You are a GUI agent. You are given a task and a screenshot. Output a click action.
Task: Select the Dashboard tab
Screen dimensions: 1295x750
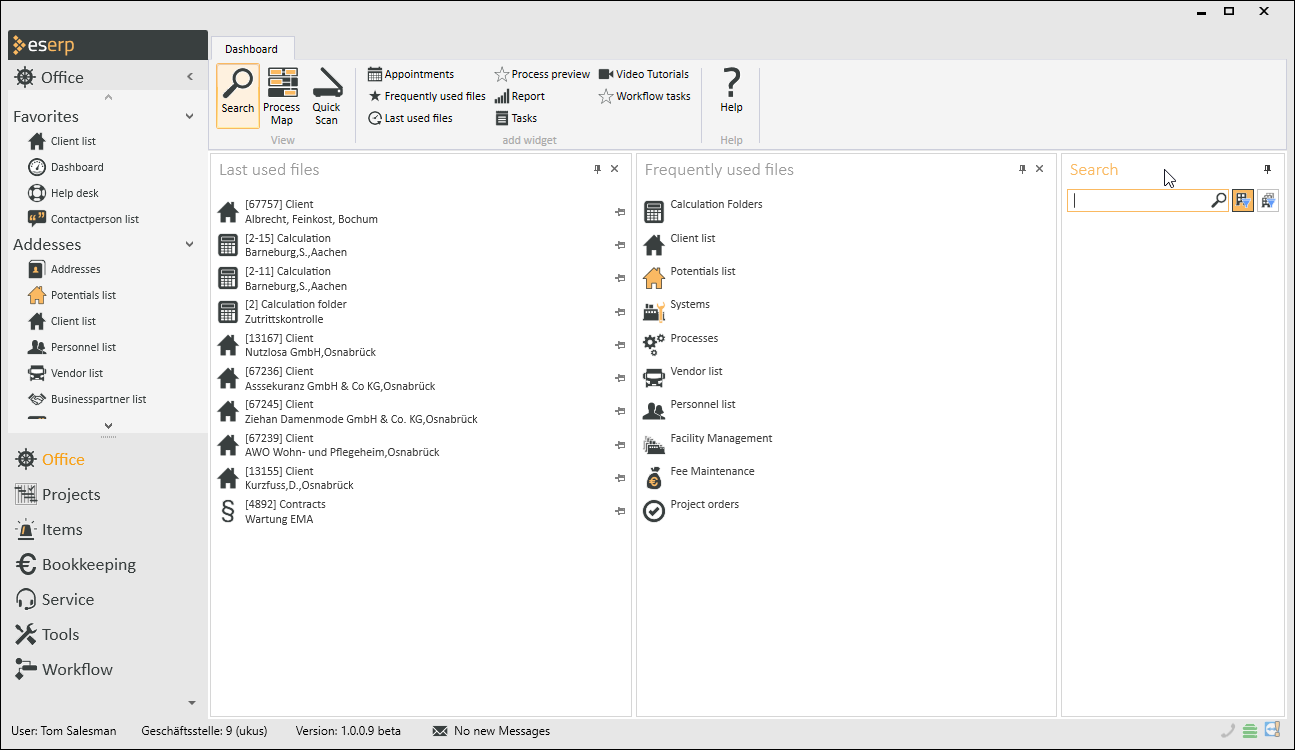[x=251, y=49]
